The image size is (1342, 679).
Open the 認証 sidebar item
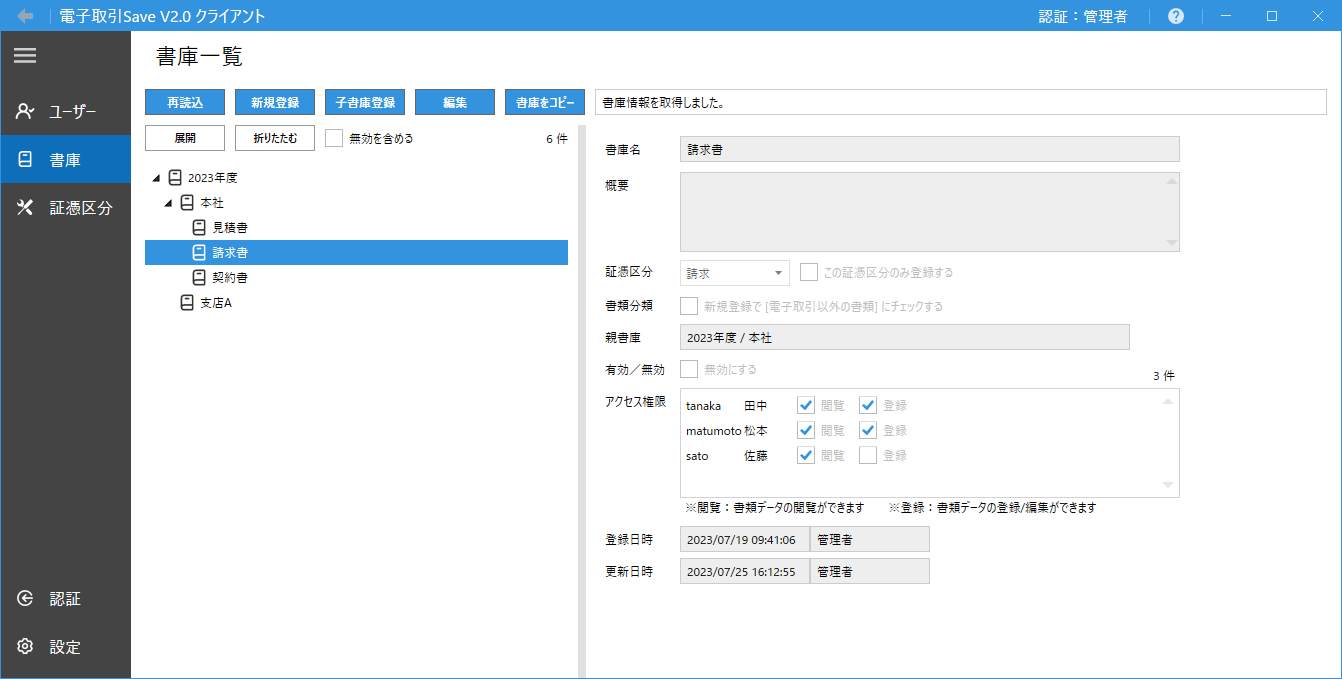pyautogui.click(x=65, y=599)
